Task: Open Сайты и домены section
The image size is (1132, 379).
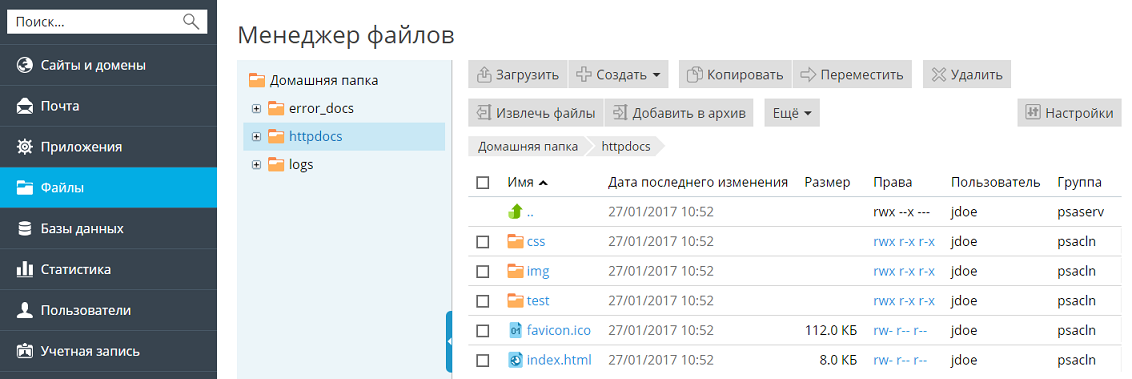Action: pos(108,66)
